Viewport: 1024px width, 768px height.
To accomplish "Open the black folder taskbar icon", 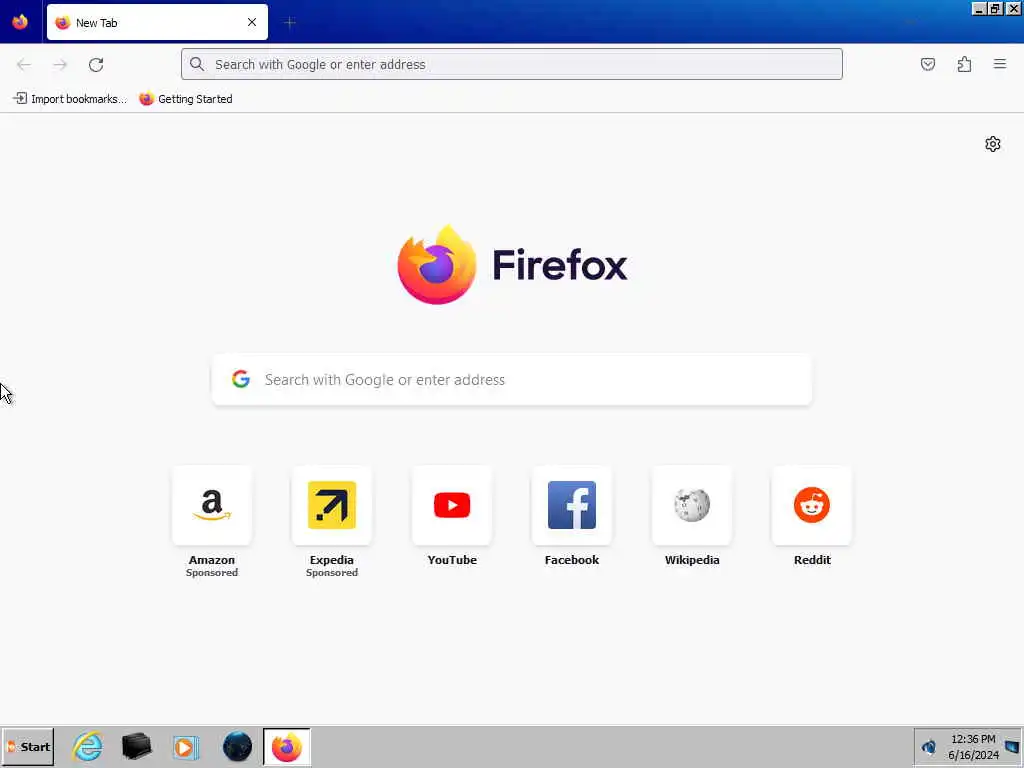I will (x=136, y=746).
